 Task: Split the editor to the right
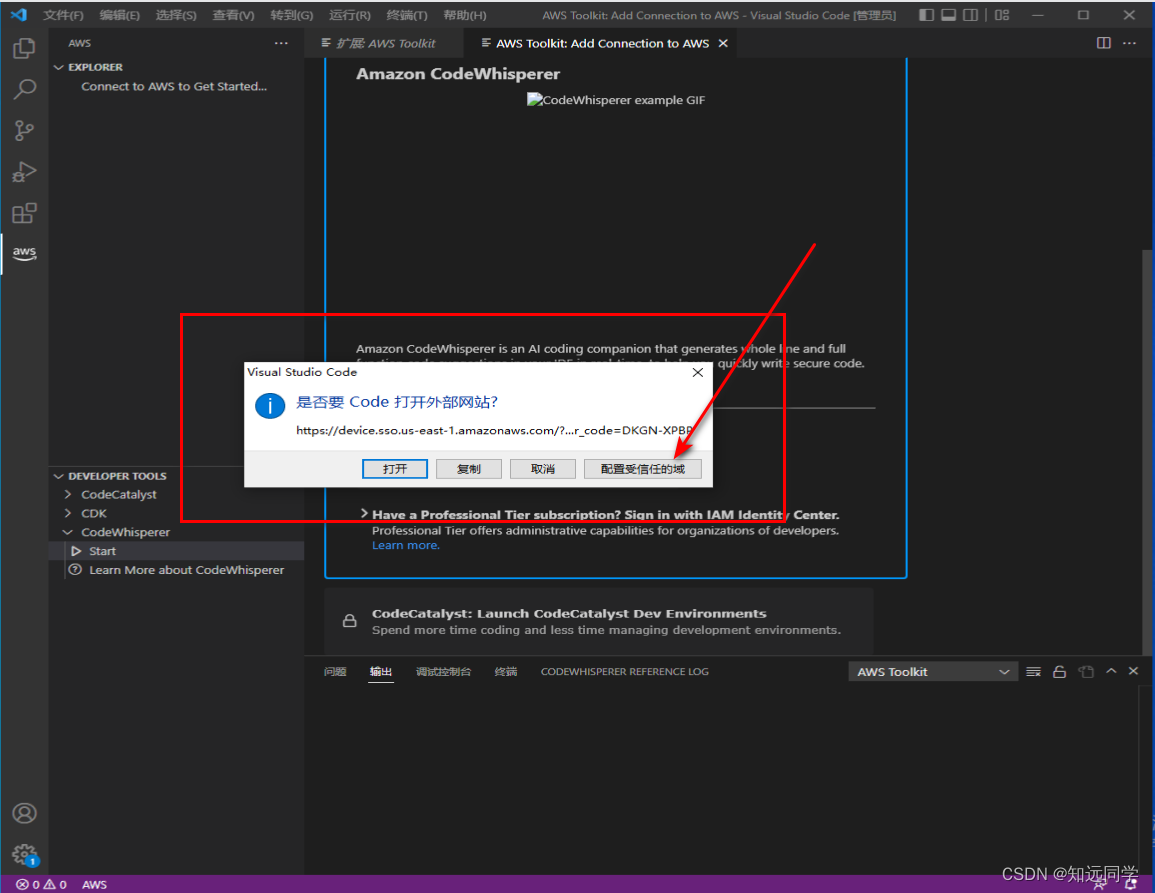point(1103,43)
